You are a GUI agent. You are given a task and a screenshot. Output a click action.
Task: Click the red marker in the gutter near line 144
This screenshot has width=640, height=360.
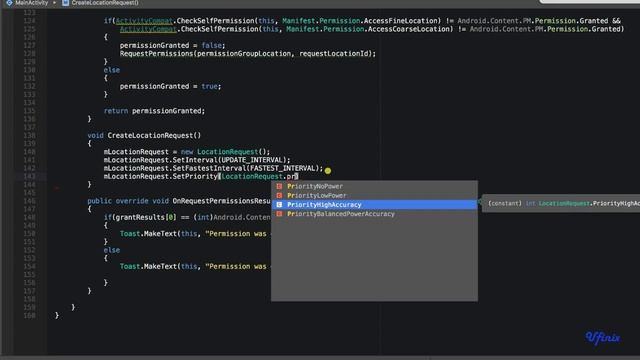tap(57, 188)
